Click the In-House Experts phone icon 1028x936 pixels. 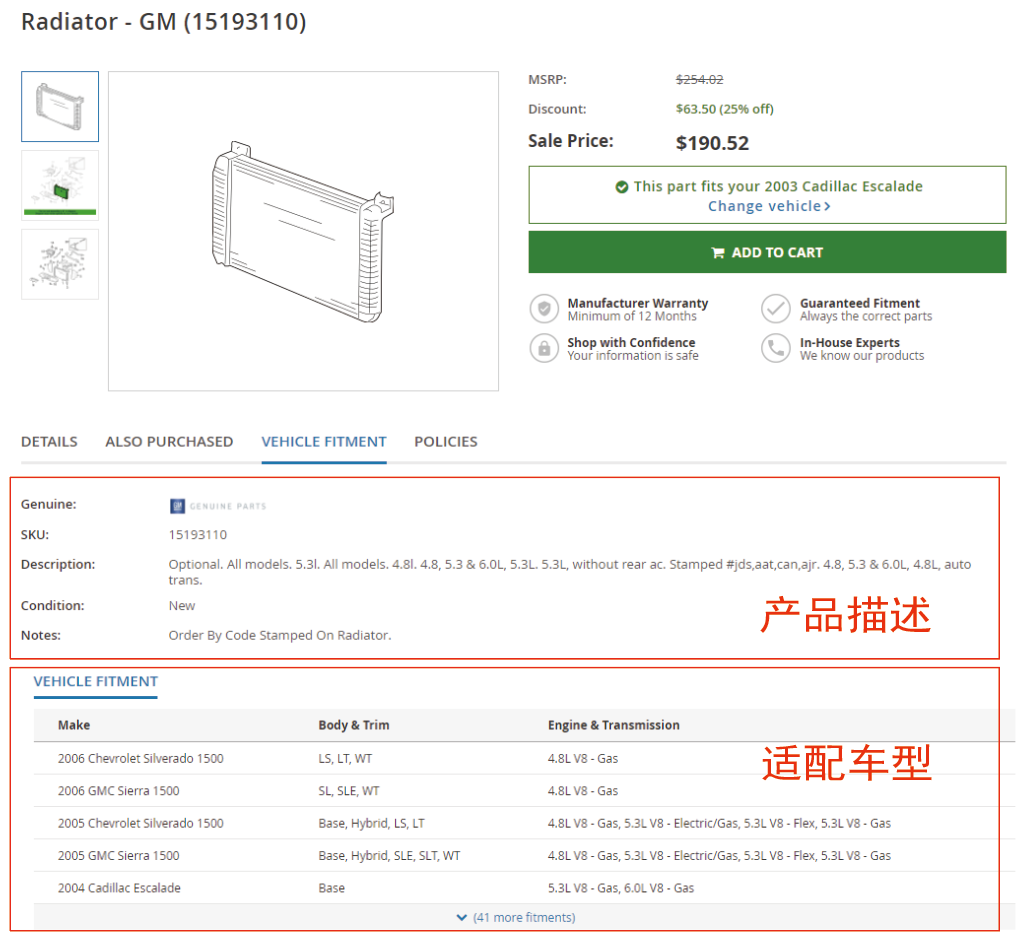pyautogui.click(x=776, y=348)
